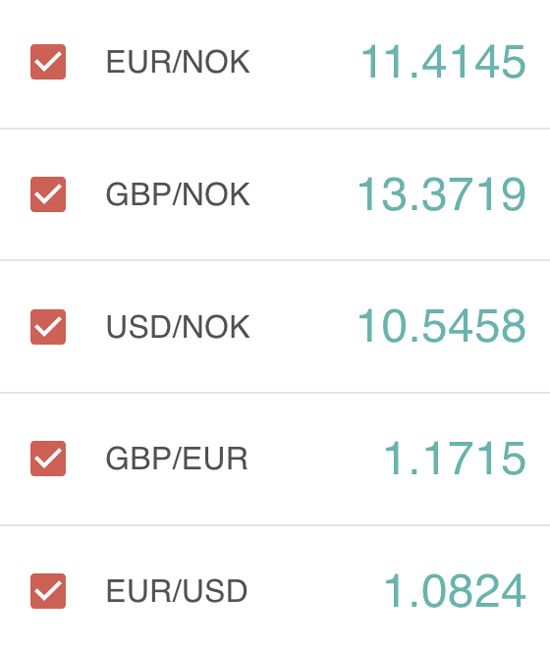Viewport: 550px width, 650px height.
Task: Click the 13.3719 exchange rate value
Action: [x=442, y=194]
